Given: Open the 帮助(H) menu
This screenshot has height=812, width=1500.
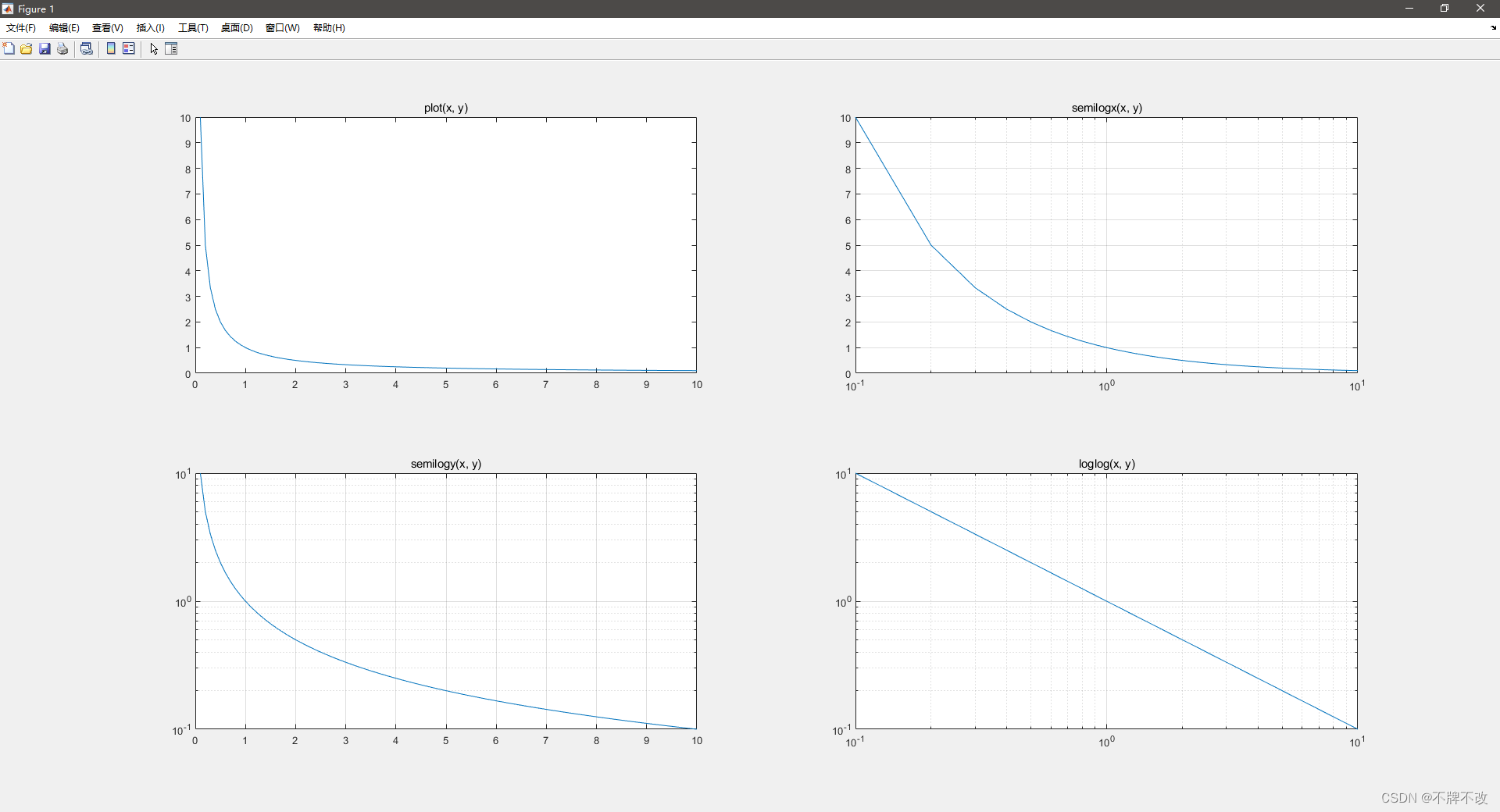Looking at the screenshot, I should (329, 27).
